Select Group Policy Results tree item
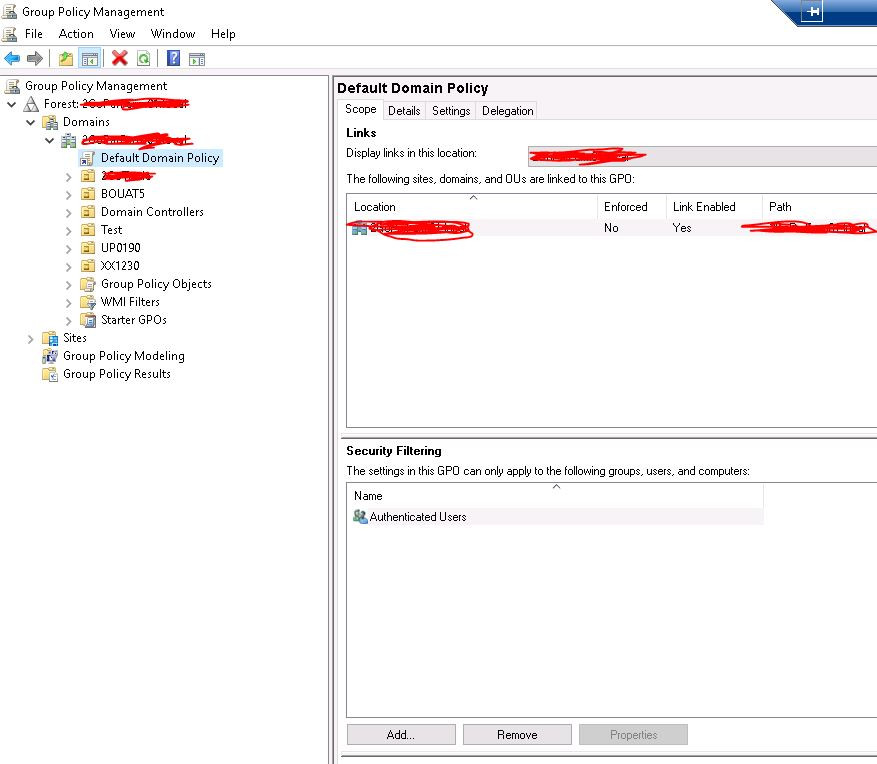 click(x=117, y=374)
